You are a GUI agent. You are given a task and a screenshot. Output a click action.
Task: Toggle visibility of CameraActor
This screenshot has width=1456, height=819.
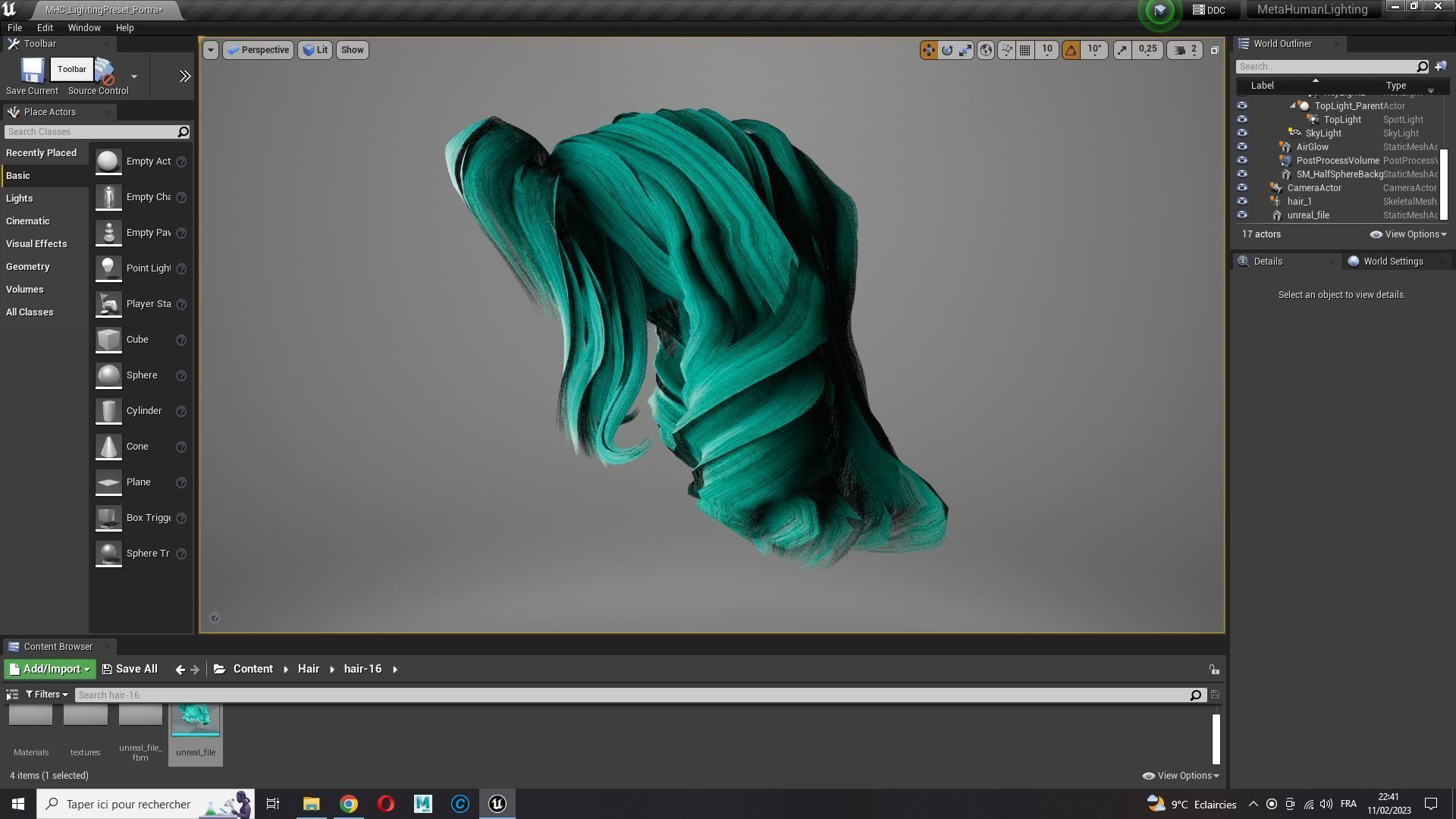(x=1241, y=188)
